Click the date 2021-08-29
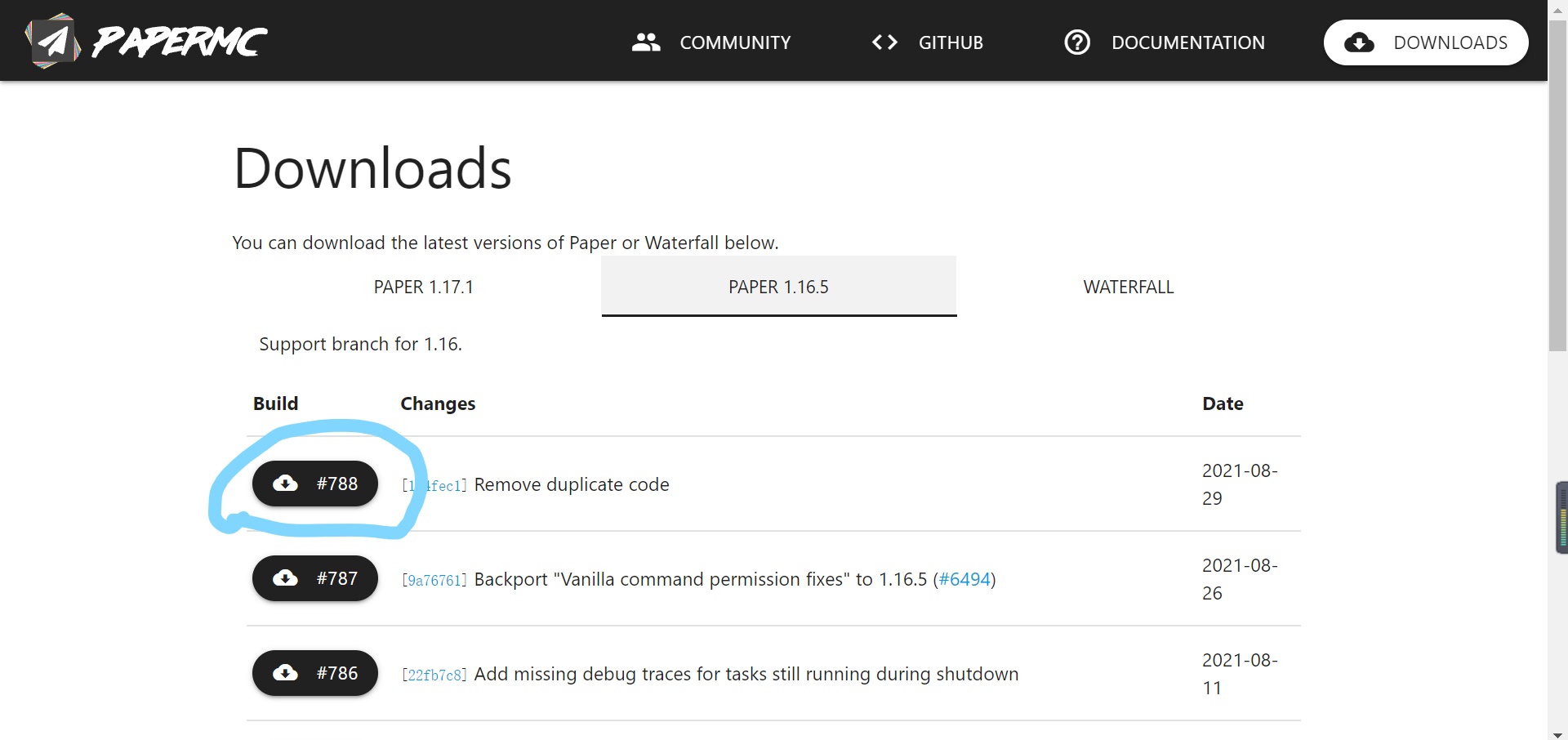The image size is (1568, 740). (1240, 484)
